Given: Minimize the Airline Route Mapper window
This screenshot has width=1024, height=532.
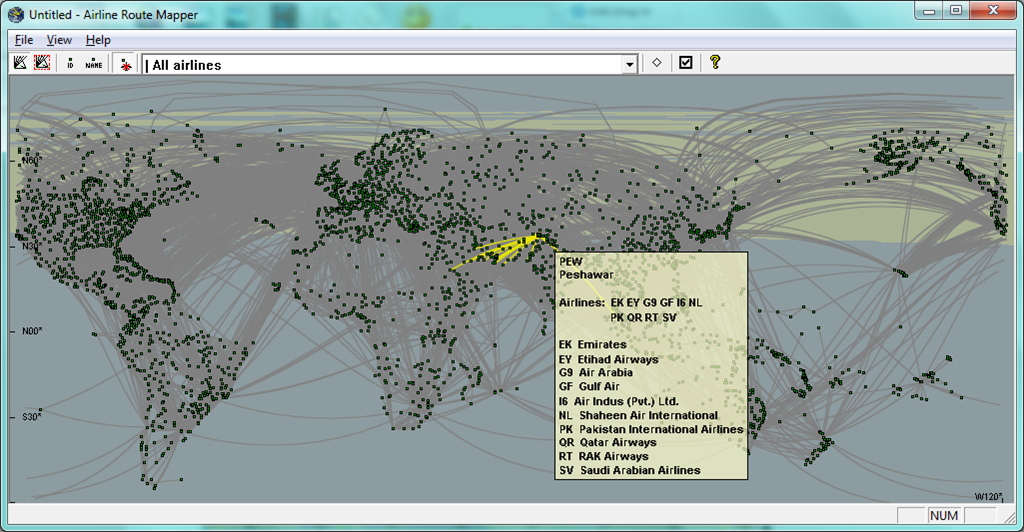Looking at the screenshot, I should tap(929, 11).
